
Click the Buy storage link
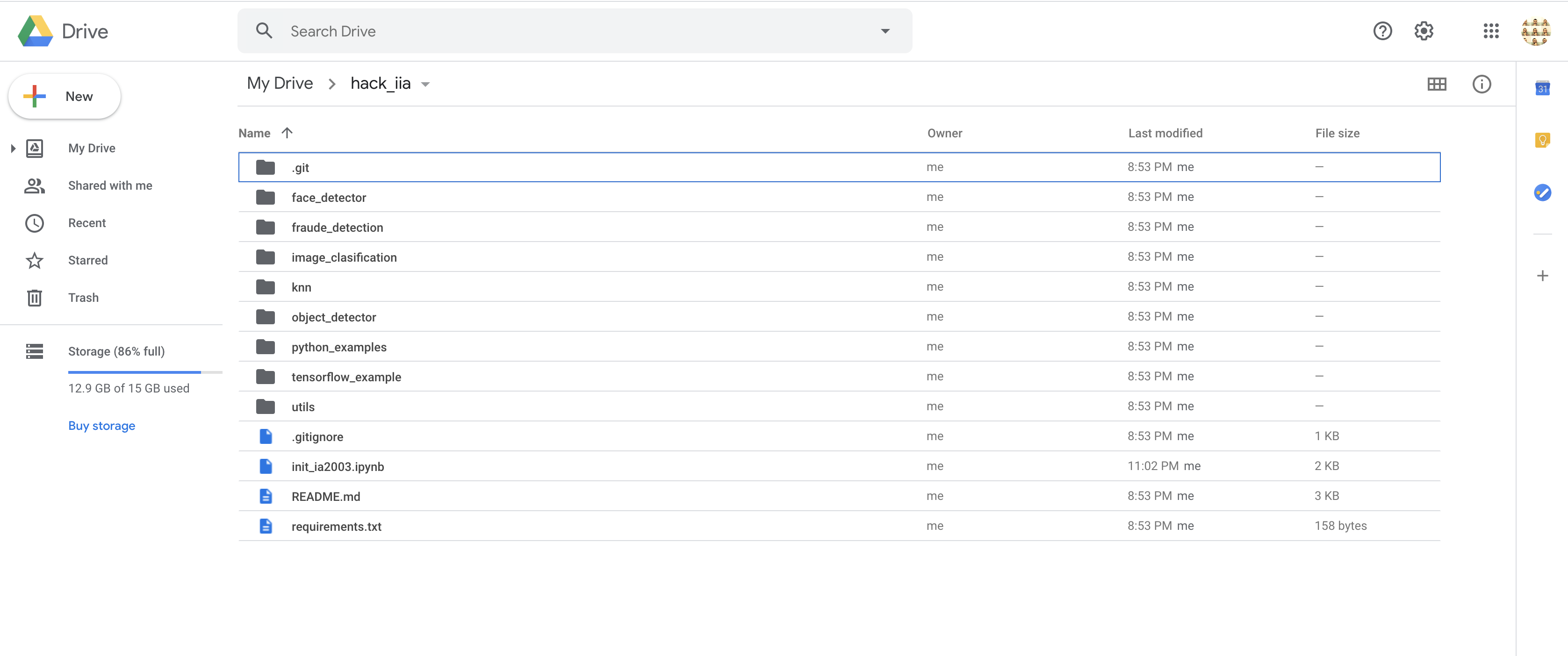[101, 426]
